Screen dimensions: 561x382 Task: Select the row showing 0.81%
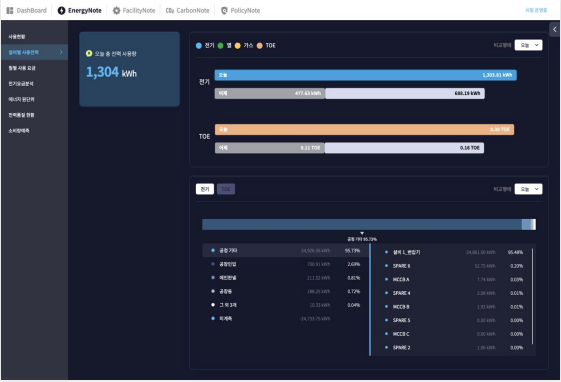tap(286, 278)
